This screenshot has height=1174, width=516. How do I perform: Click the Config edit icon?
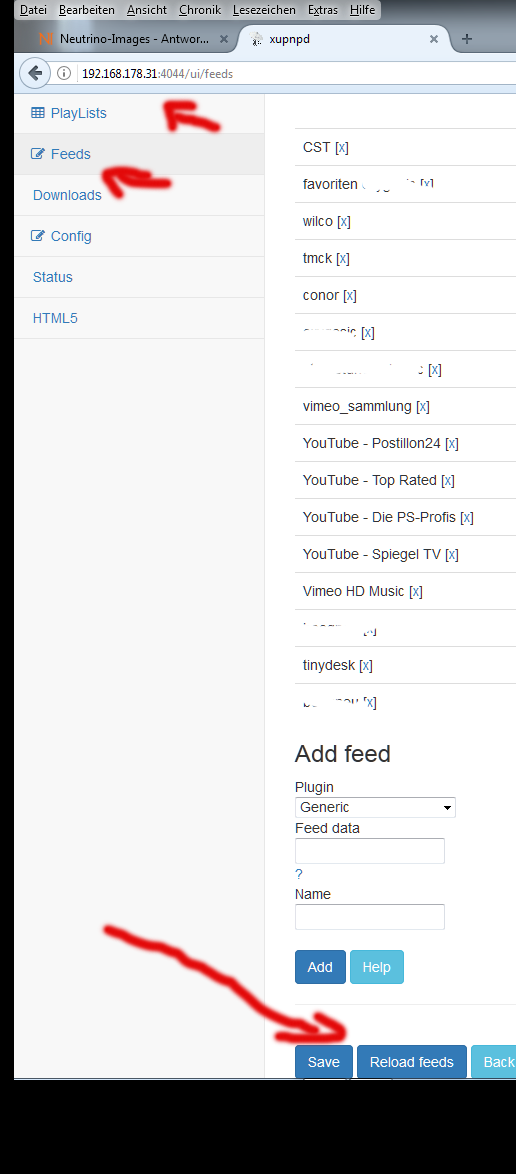pos(37,236)
